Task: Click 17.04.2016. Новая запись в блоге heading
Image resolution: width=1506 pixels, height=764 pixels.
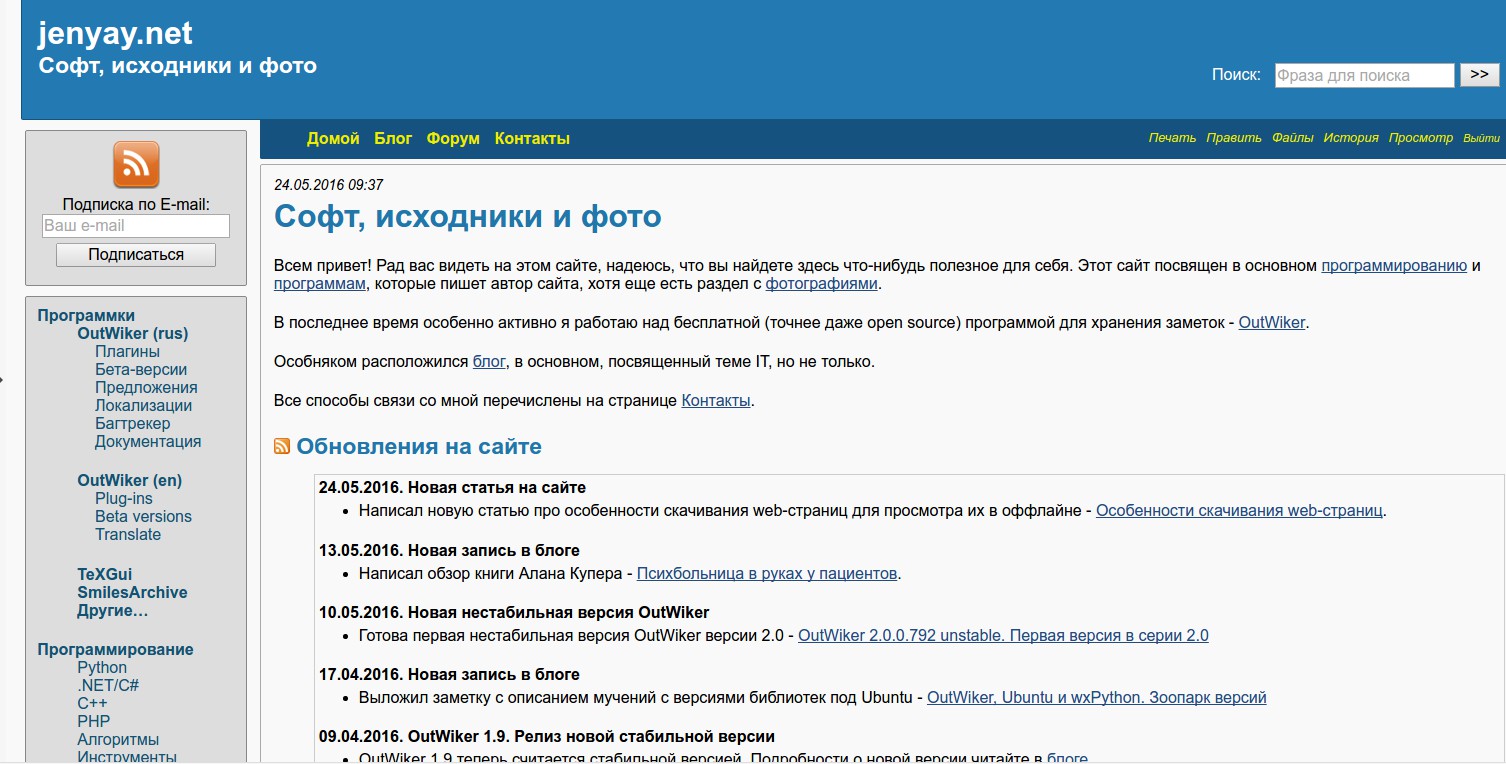Action: 449,675
